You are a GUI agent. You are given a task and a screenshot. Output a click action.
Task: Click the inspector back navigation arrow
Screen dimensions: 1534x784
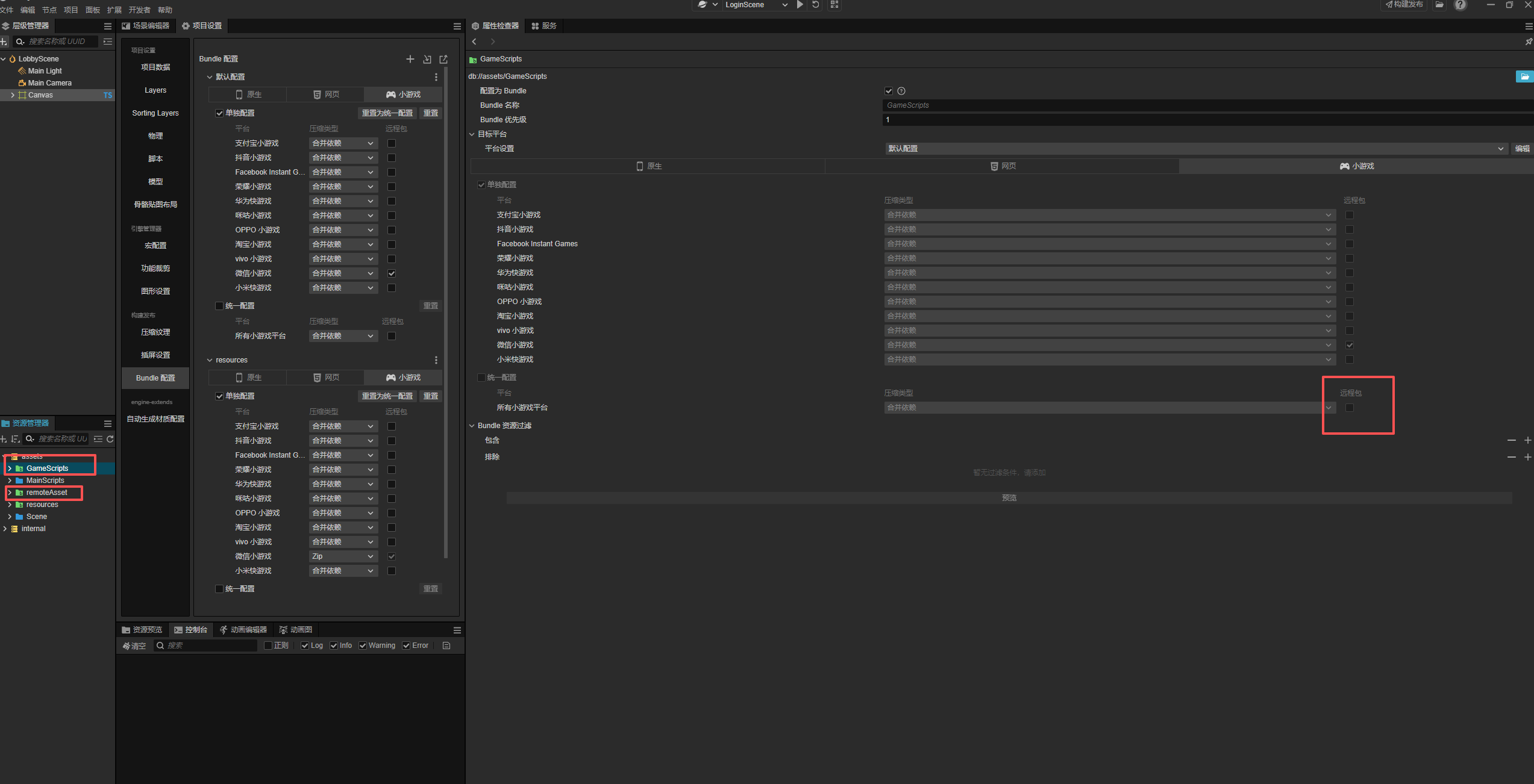[475, 42]
